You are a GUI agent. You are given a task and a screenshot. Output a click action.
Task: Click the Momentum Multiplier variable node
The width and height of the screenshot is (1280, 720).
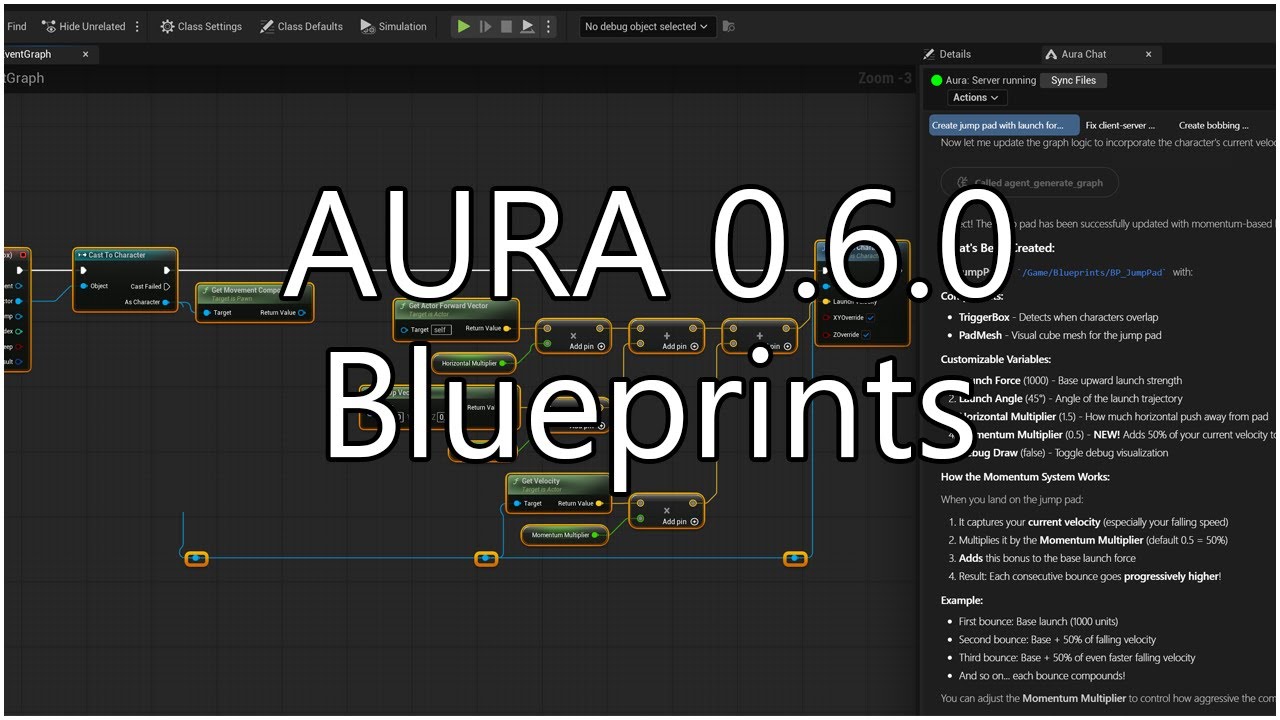(564, 535)
